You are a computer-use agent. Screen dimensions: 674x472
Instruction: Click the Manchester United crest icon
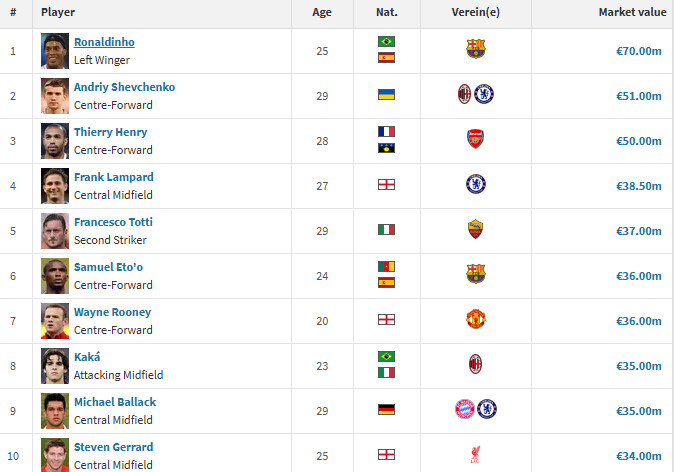pos(475,319)
